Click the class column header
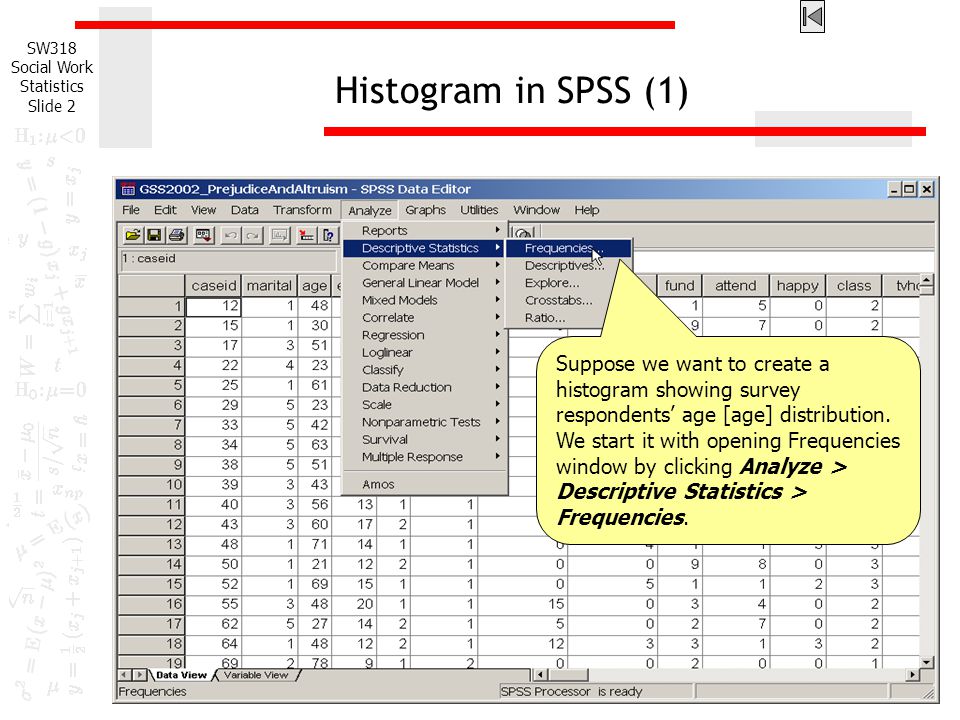Viewport: 960px width, 720px height. coord(854,285)
